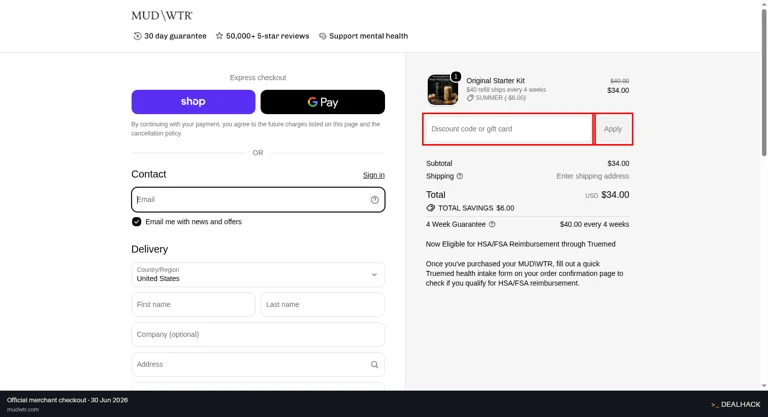Uncheck Email me with news and offers
The height and width of the screenshot is (417, 768).
pos(136,221)
